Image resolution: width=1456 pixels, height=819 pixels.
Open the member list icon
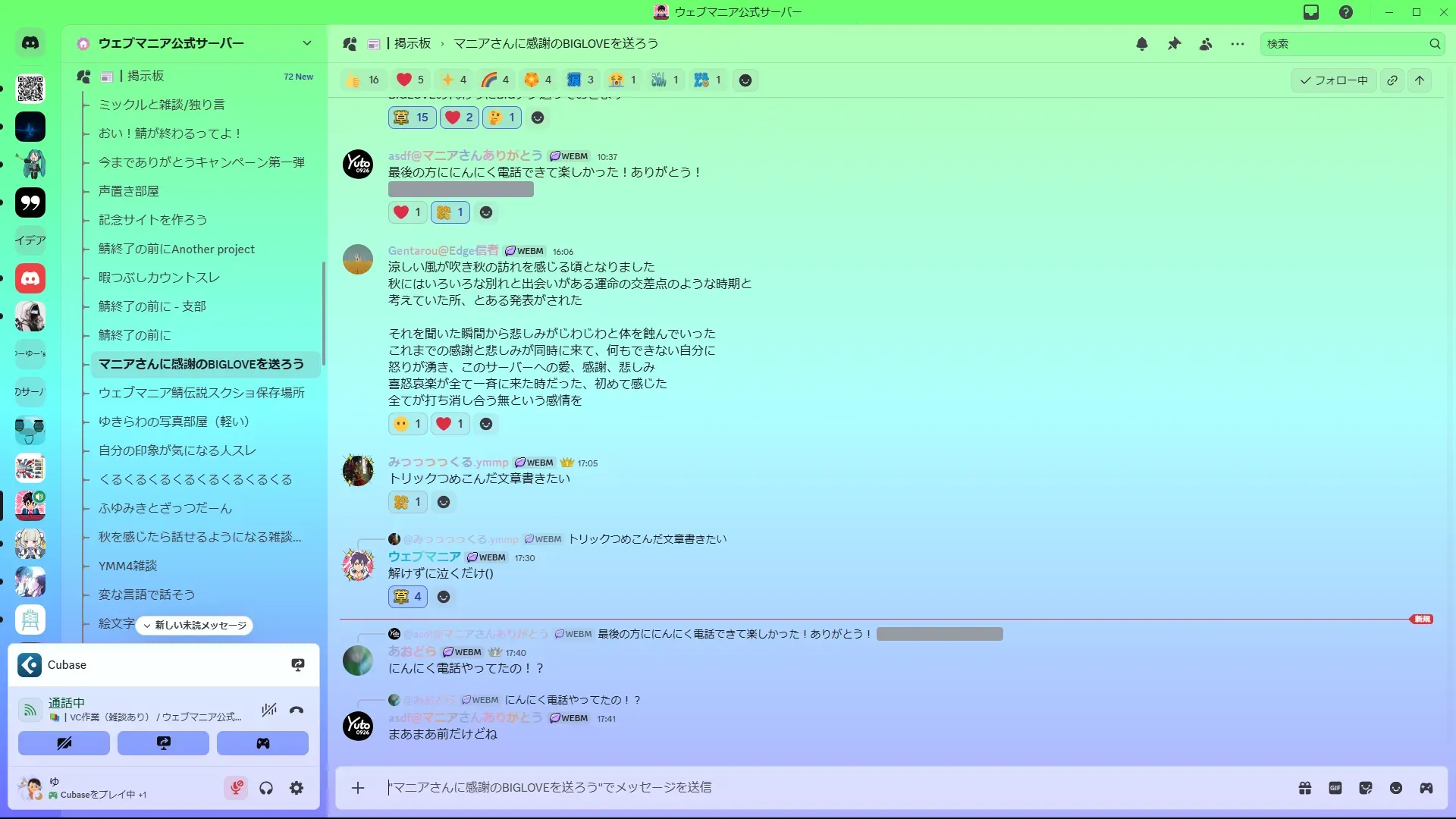point(1206,44)
